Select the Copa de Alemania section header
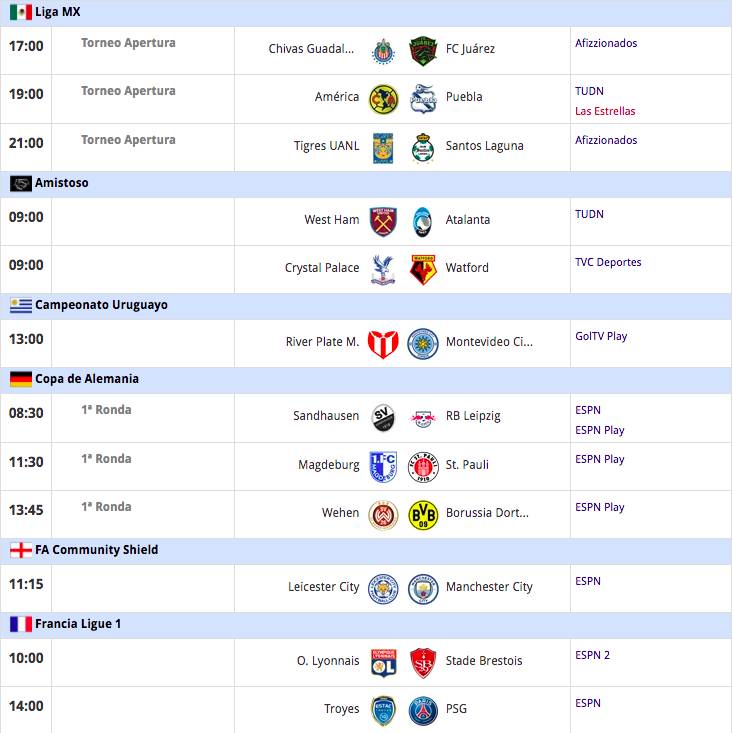 [x=366, y=380]
